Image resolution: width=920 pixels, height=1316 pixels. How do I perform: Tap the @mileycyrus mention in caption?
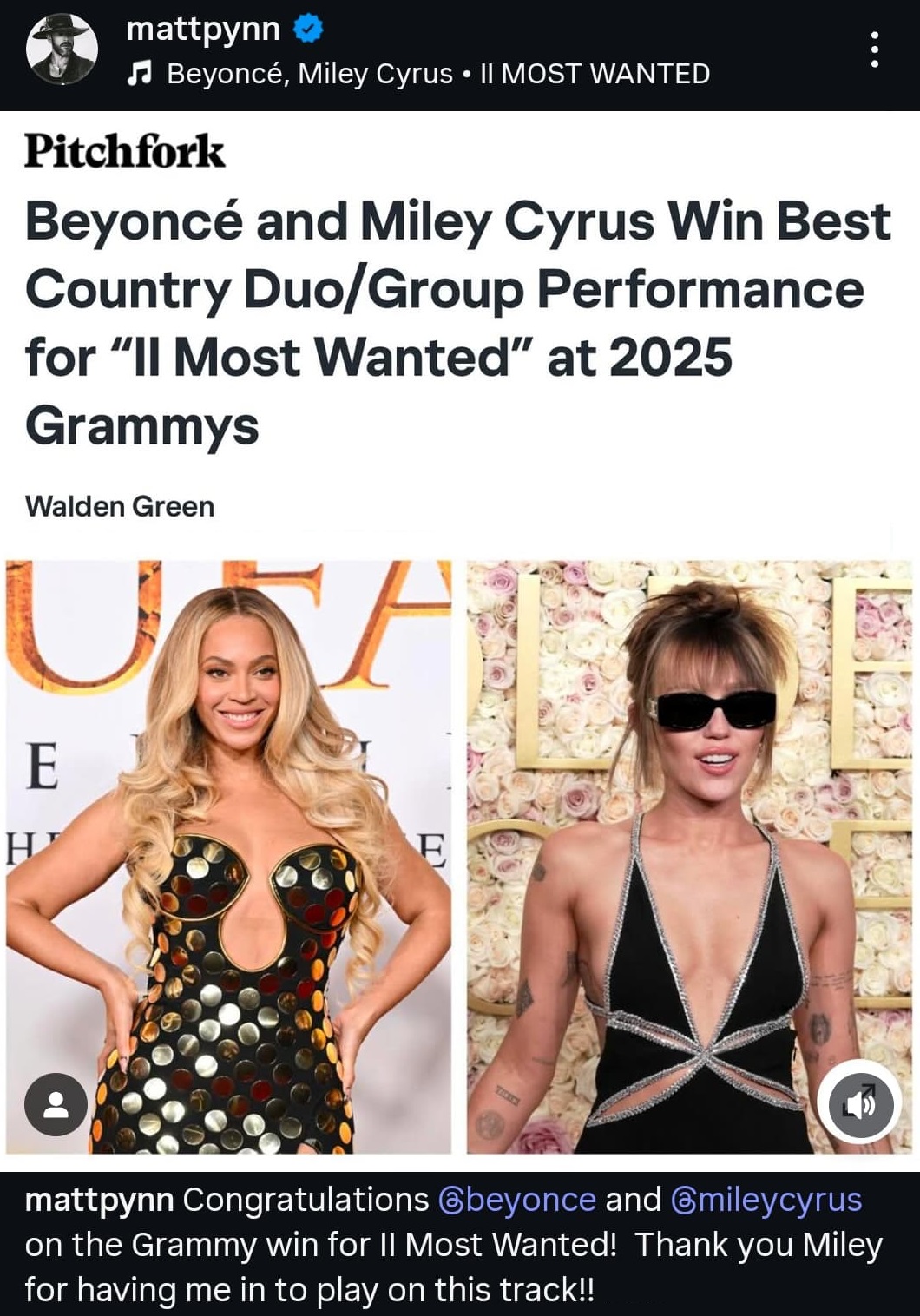766,1200
